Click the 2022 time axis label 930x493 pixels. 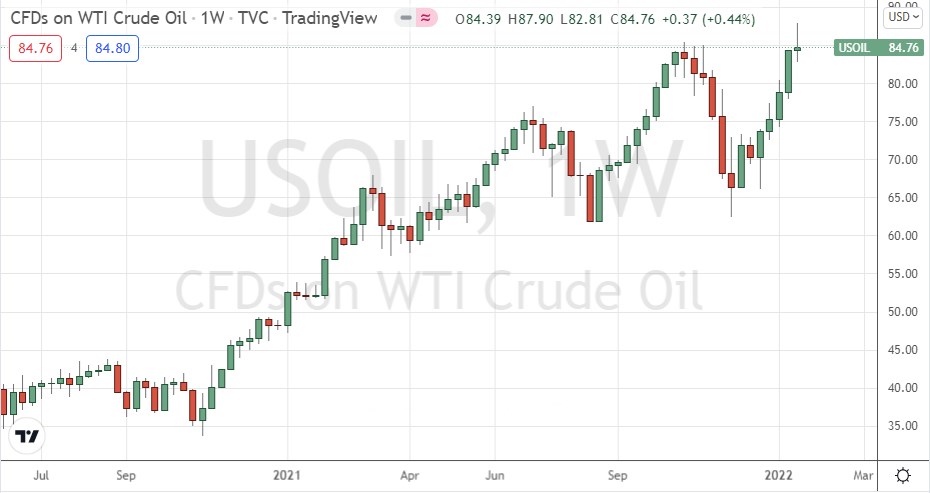(x=781, y=474)
